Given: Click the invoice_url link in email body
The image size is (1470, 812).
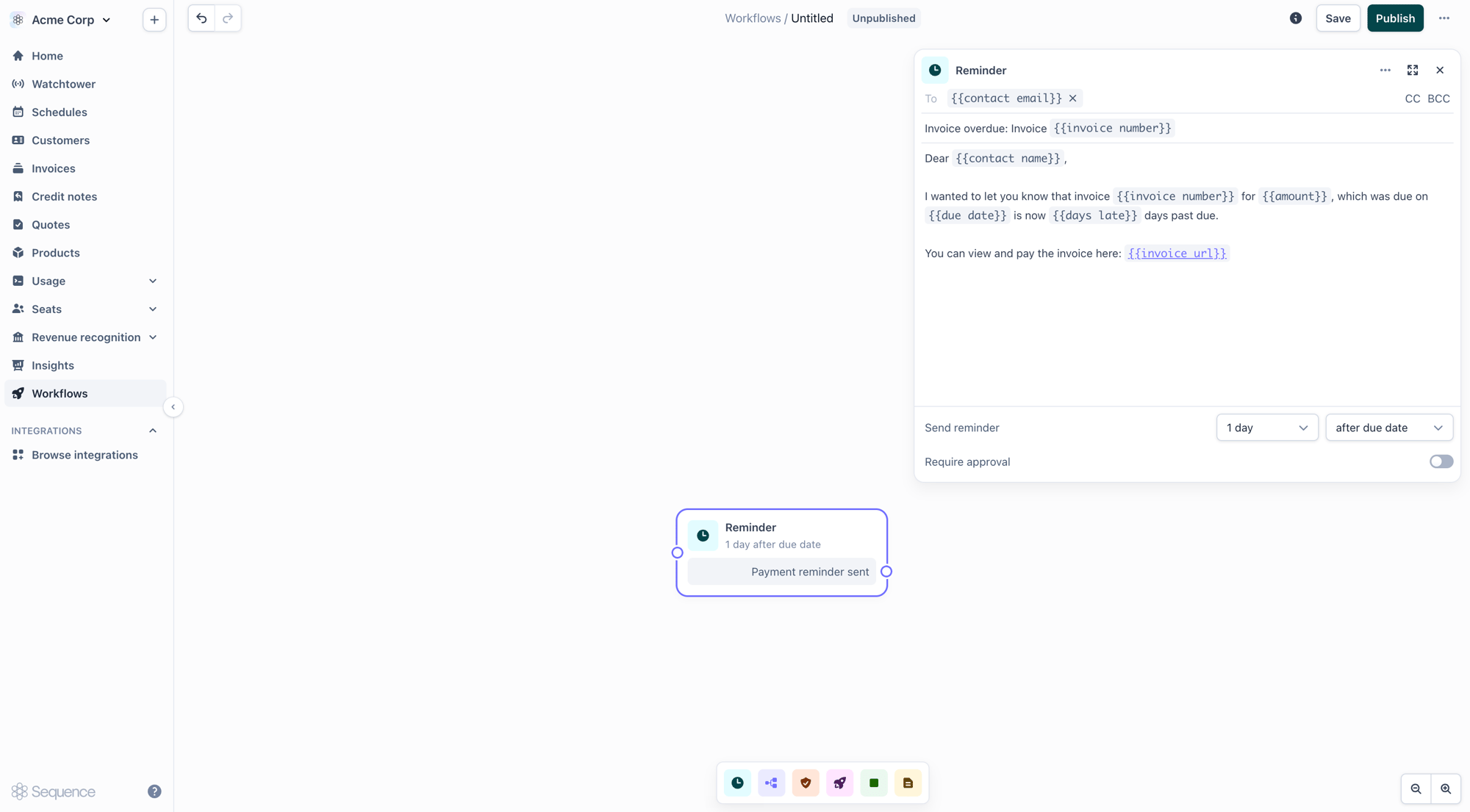Looking at the screenshot, I should [1177, 254].
